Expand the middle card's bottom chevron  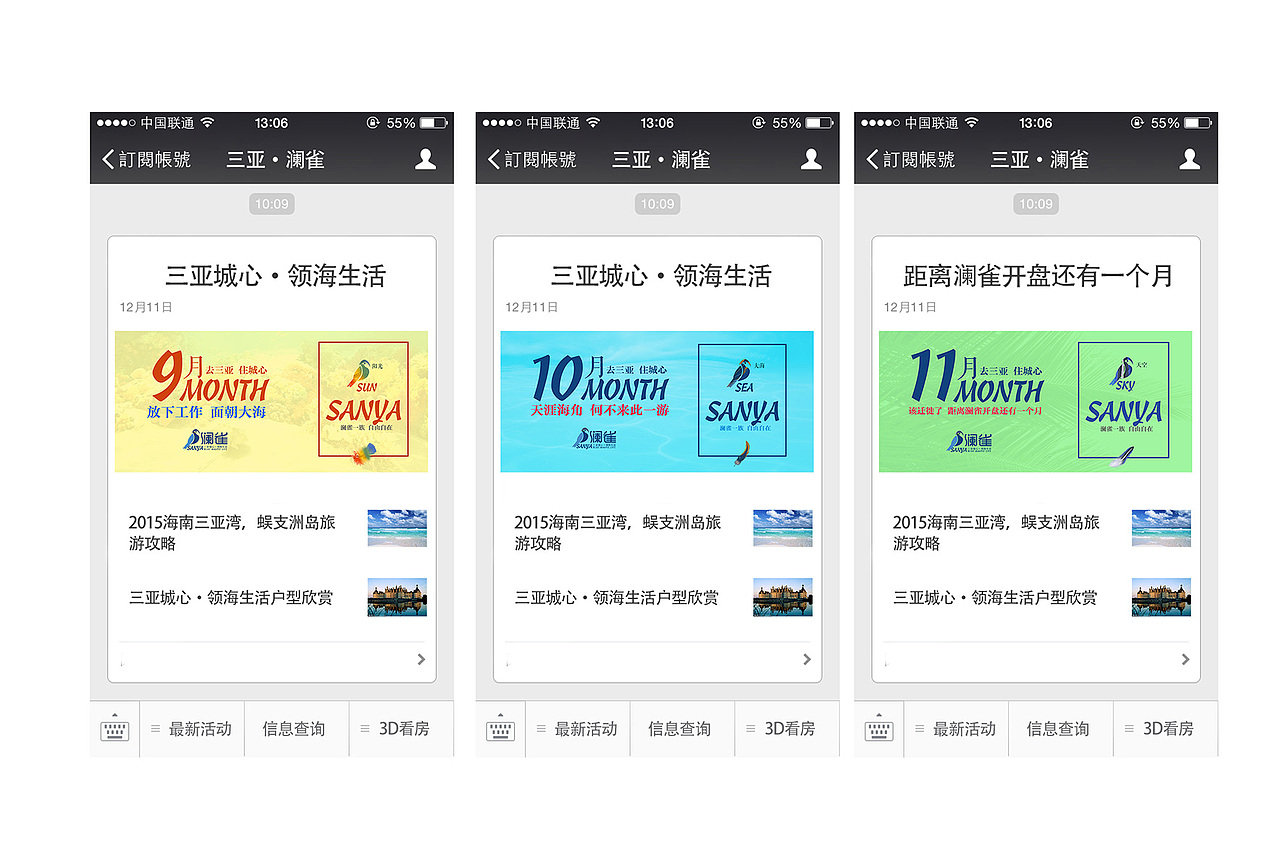[805, 659]
